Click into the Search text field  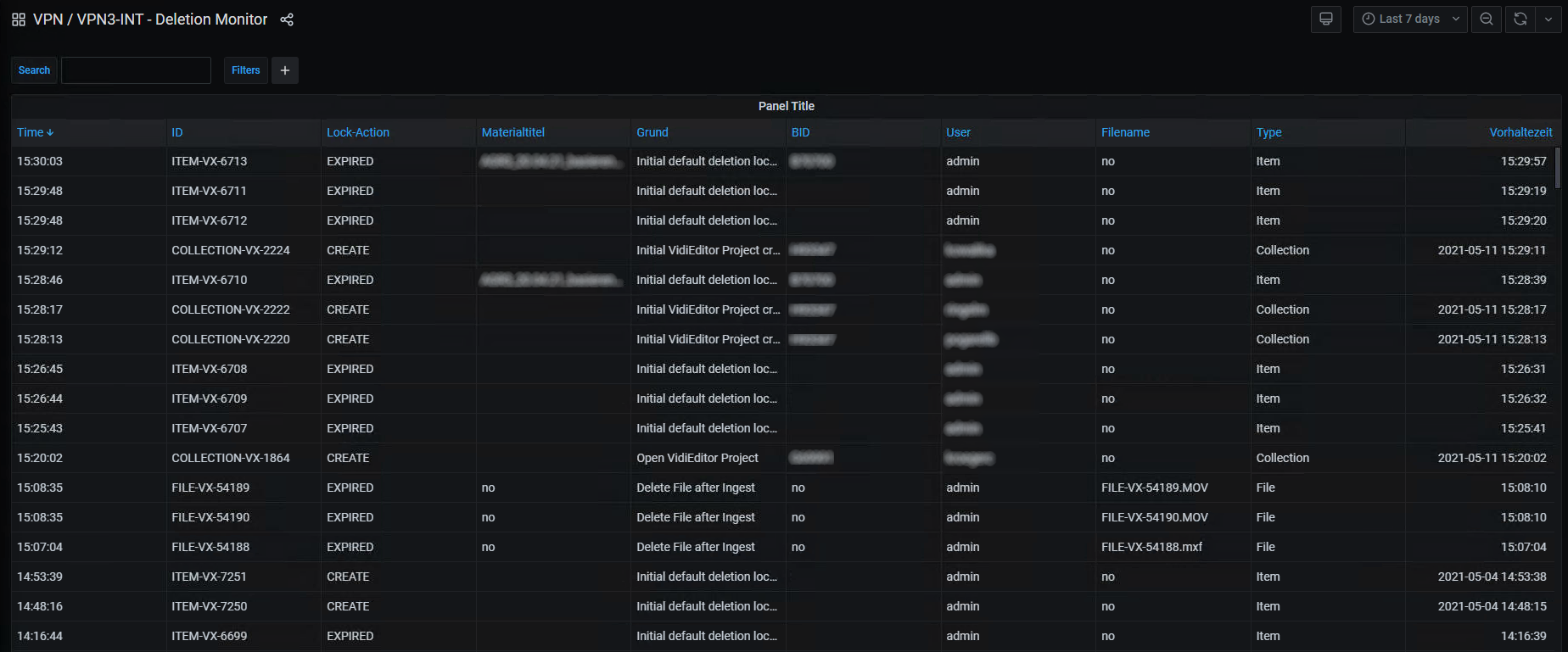[136, 70]
